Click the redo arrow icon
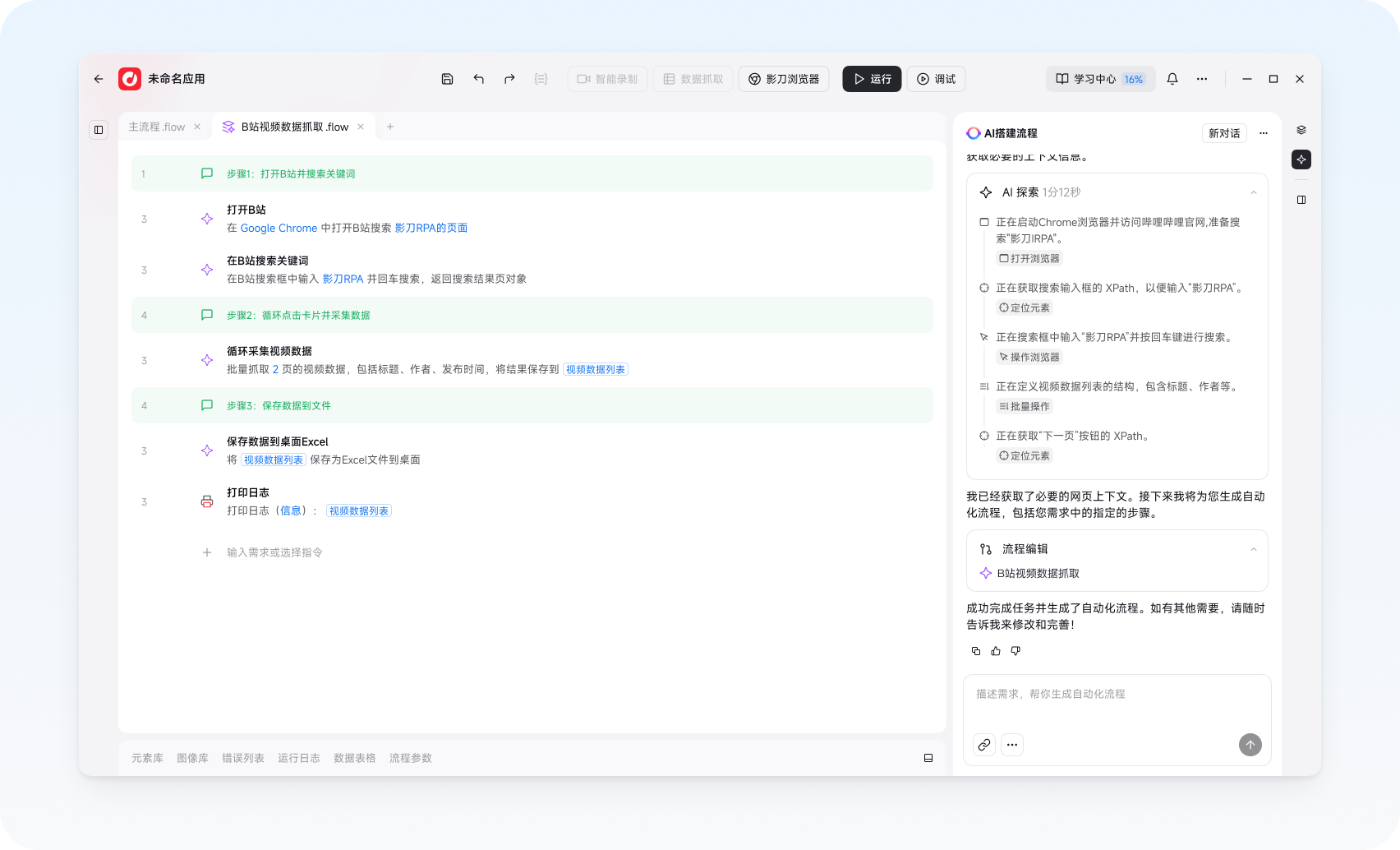 pyautogui.click(x=509, y=79)
